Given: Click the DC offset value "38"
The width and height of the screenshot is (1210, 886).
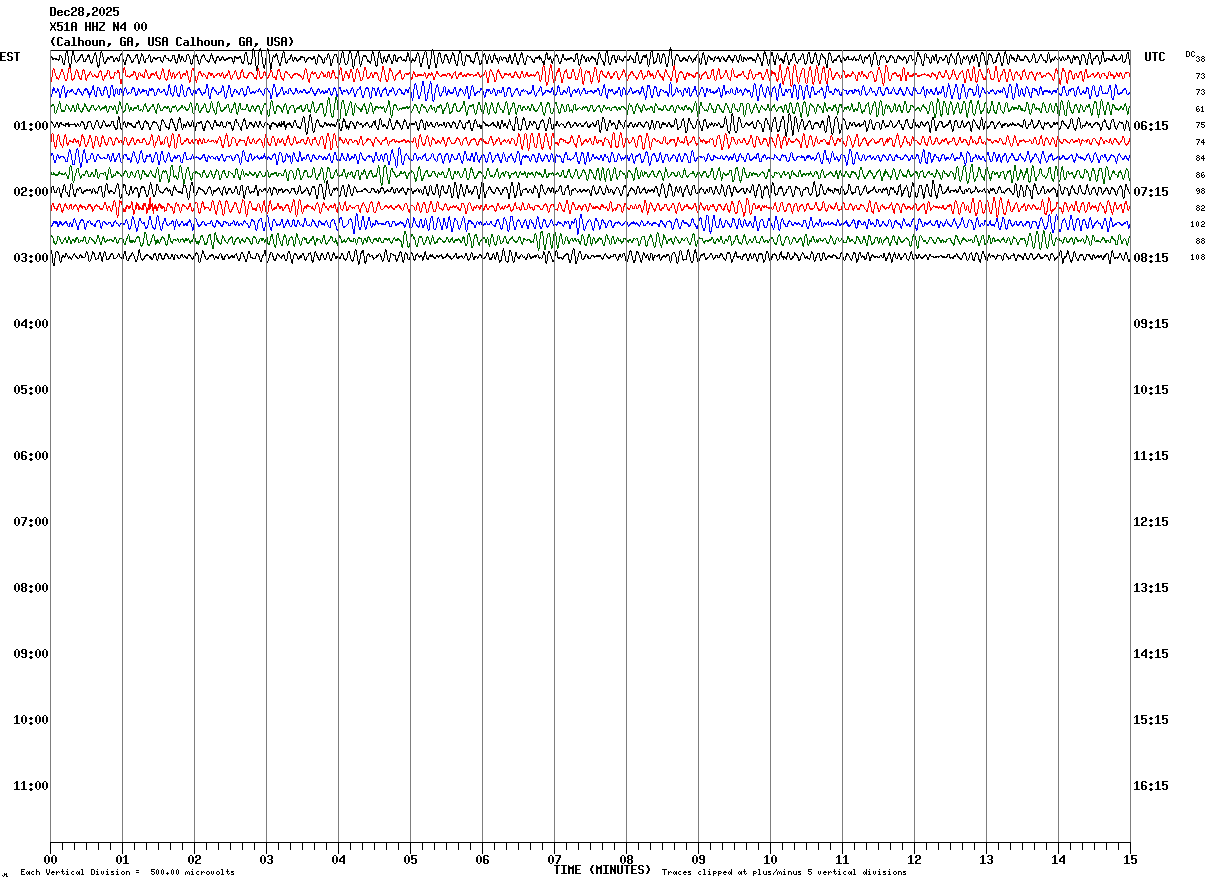Looking at the screenshot, I should (1200, 59).
